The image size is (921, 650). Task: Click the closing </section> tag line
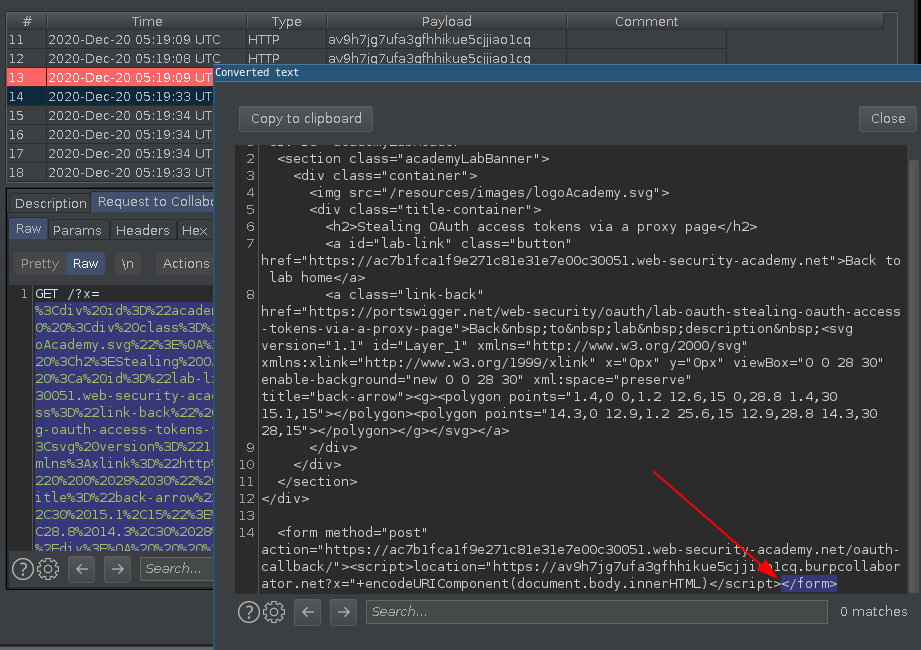(317, 482)
